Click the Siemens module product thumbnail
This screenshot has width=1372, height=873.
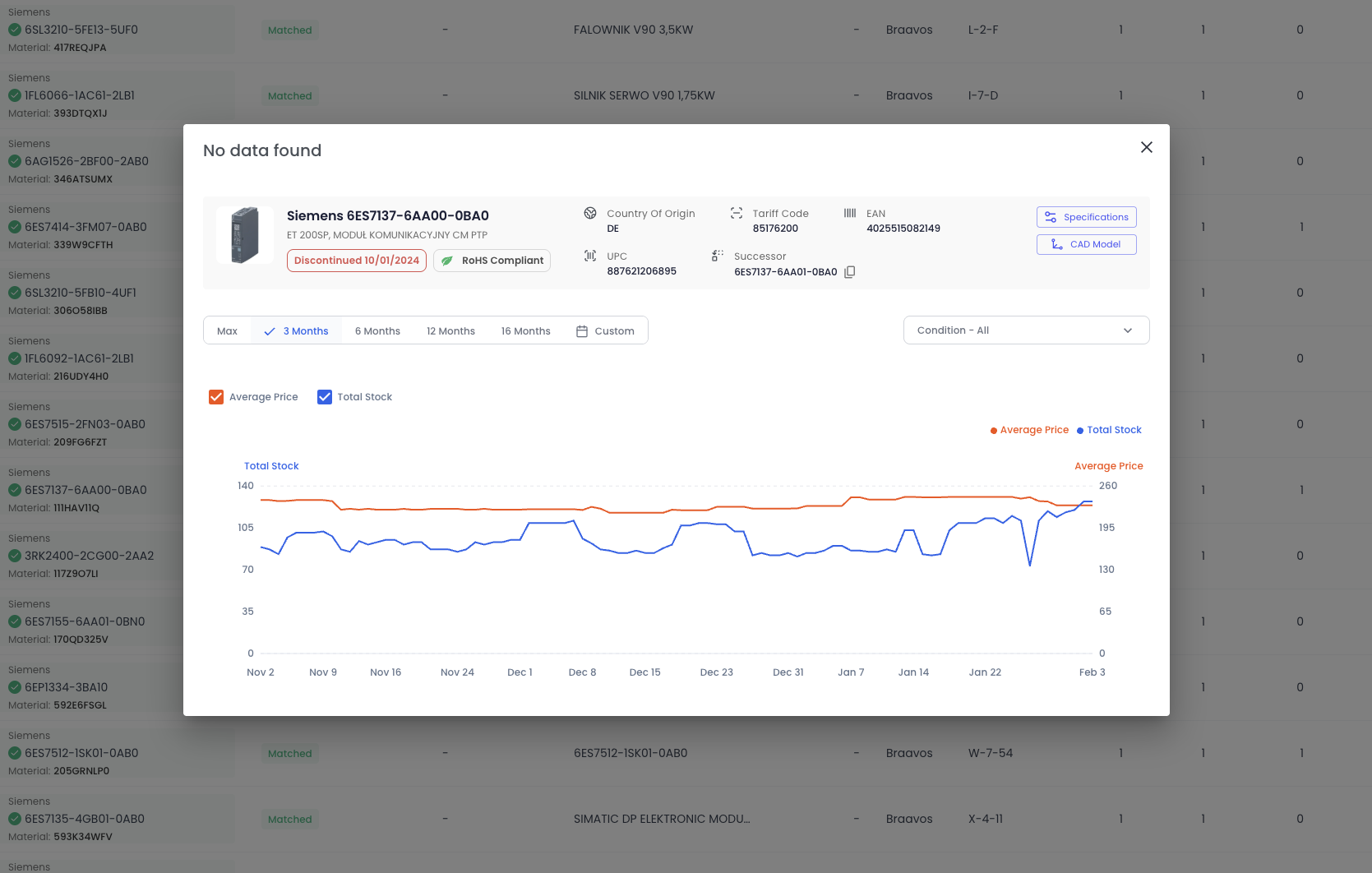pos(245,235)
